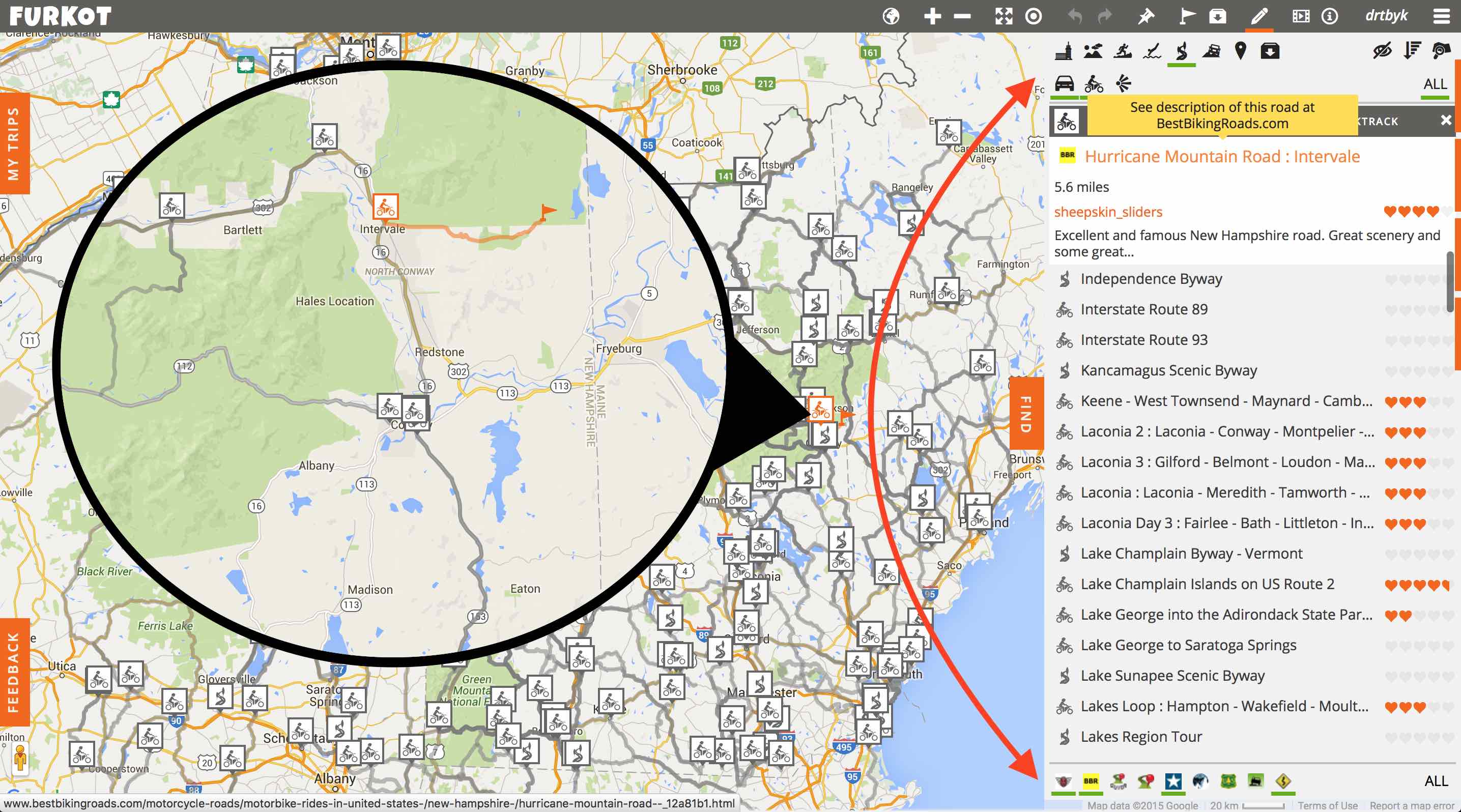The image size is (1461, 812).
Task: Select Kancamagus Scenic Byway in the list
Action: (x=1168, y=370)
